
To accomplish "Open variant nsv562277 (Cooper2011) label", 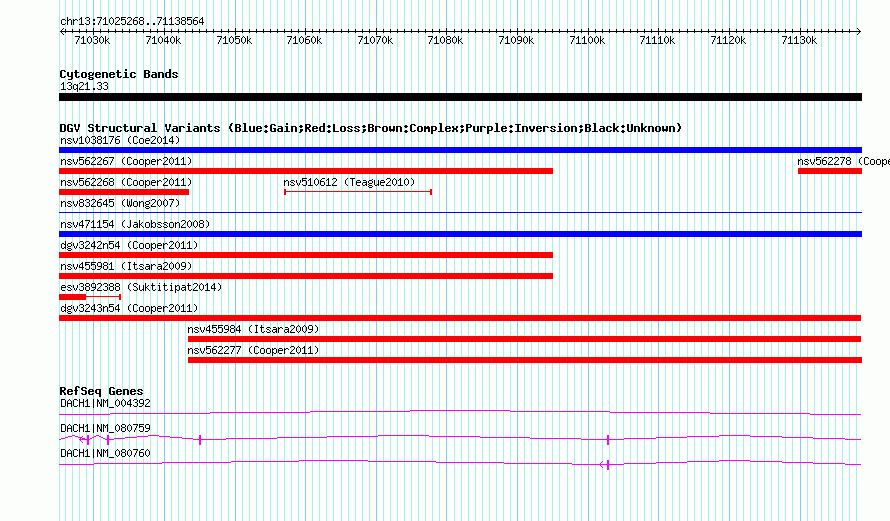I will pyautogui.click(x=253, y=350).
